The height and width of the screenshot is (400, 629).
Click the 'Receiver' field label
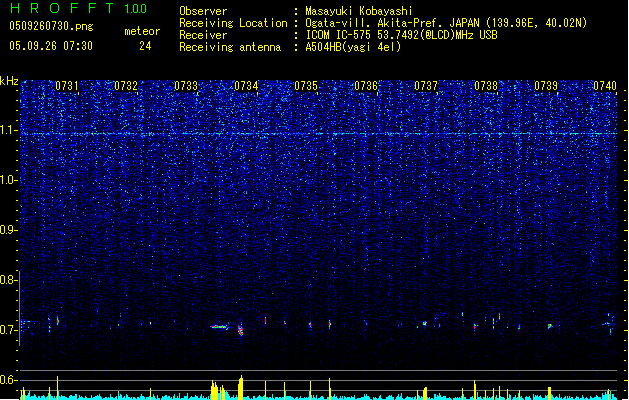pos(203,35)
